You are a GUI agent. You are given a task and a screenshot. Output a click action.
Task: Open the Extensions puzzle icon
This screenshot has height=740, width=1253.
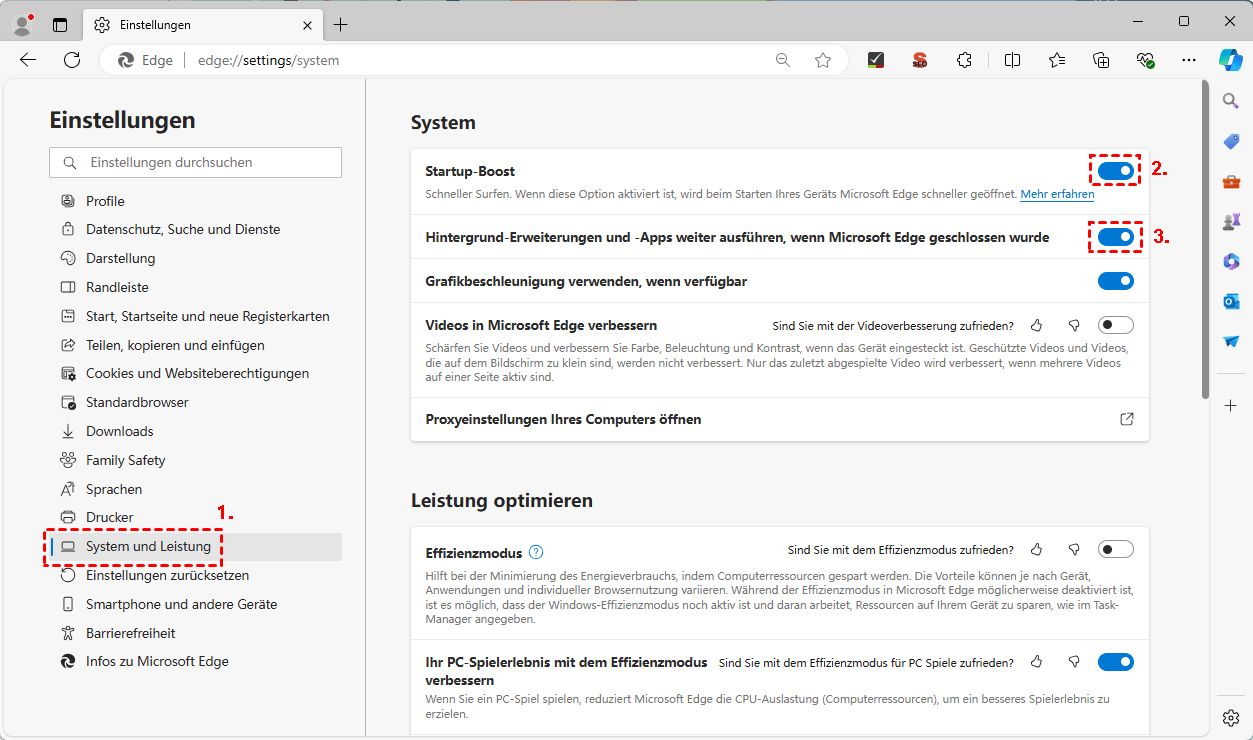point(964,60)
